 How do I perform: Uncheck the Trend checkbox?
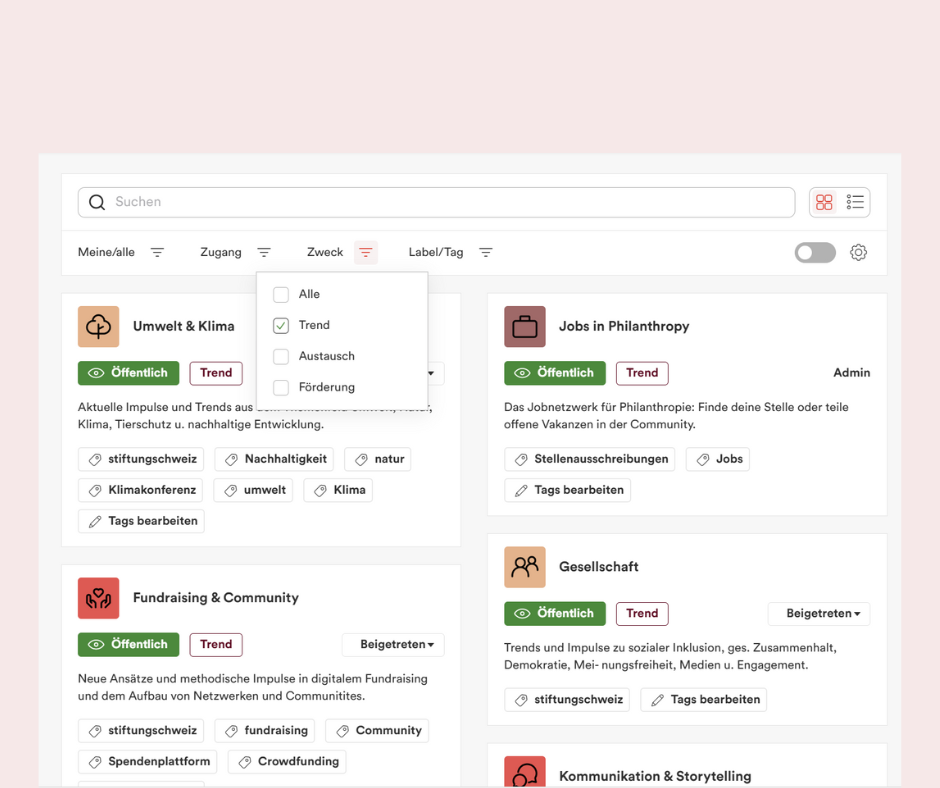281,325
